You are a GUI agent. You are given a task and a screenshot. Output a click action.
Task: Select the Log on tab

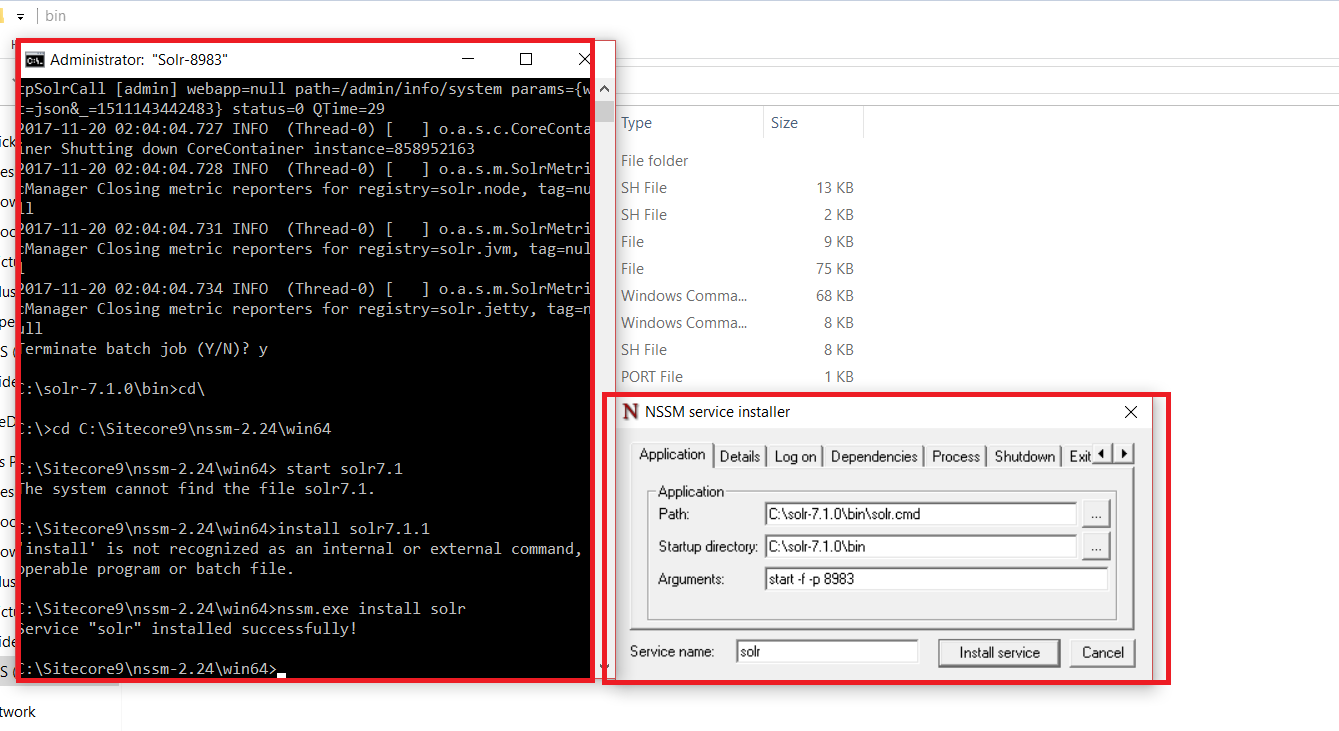pyautogui.click(x=795, y=456)
